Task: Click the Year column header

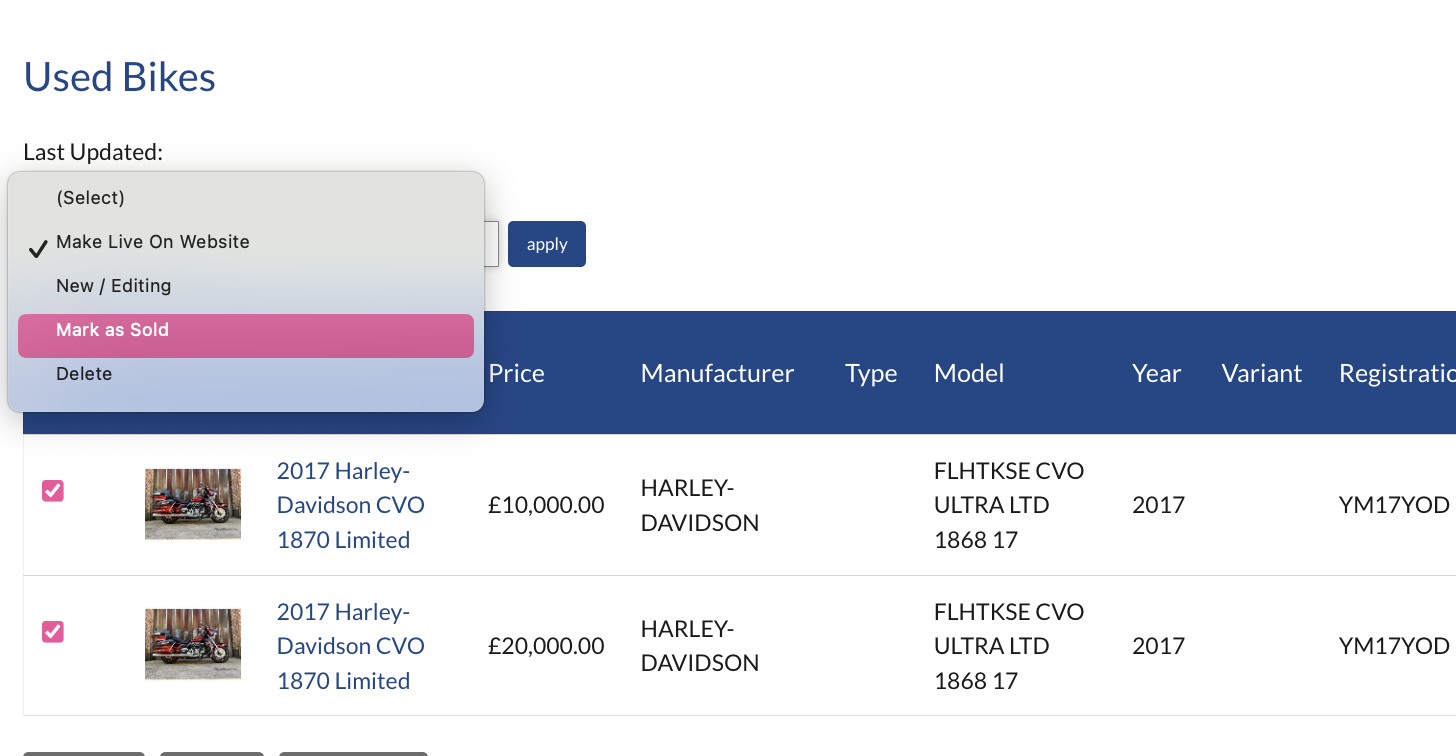Action: [x=1157, y=374]
